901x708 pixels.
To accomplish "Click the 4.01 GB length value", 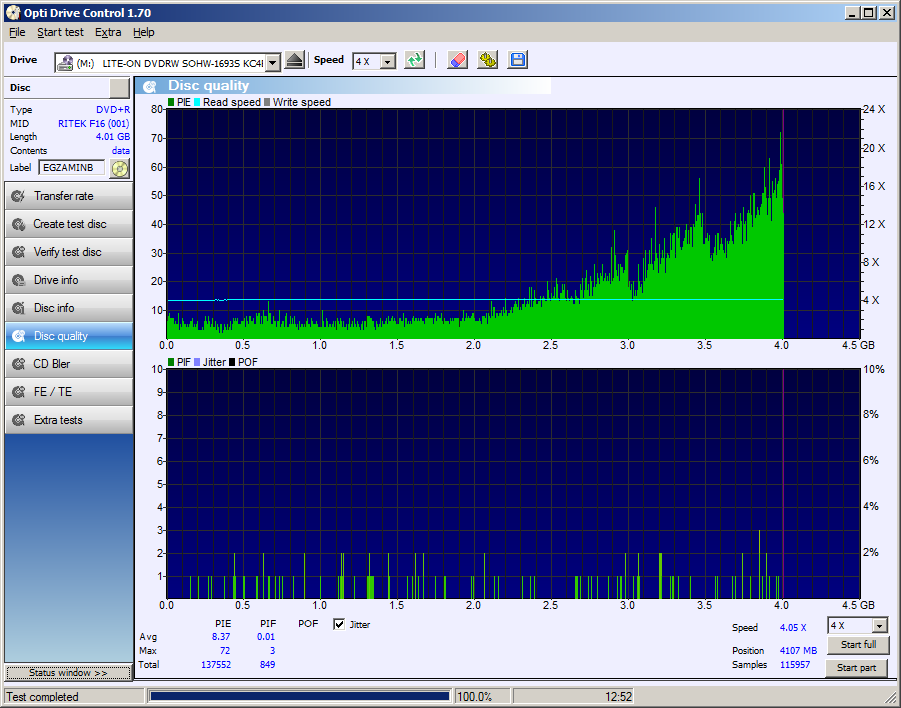I will click(x=113, y=137).
